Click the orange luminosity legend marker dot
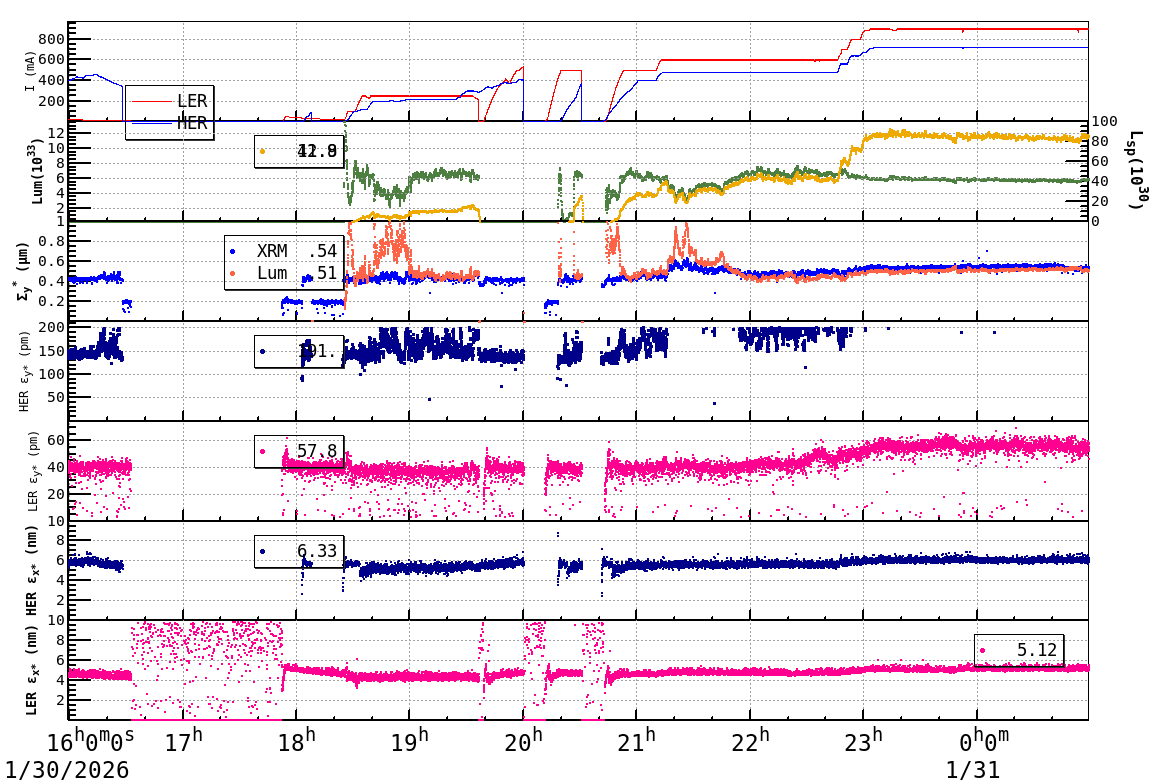 264,149
